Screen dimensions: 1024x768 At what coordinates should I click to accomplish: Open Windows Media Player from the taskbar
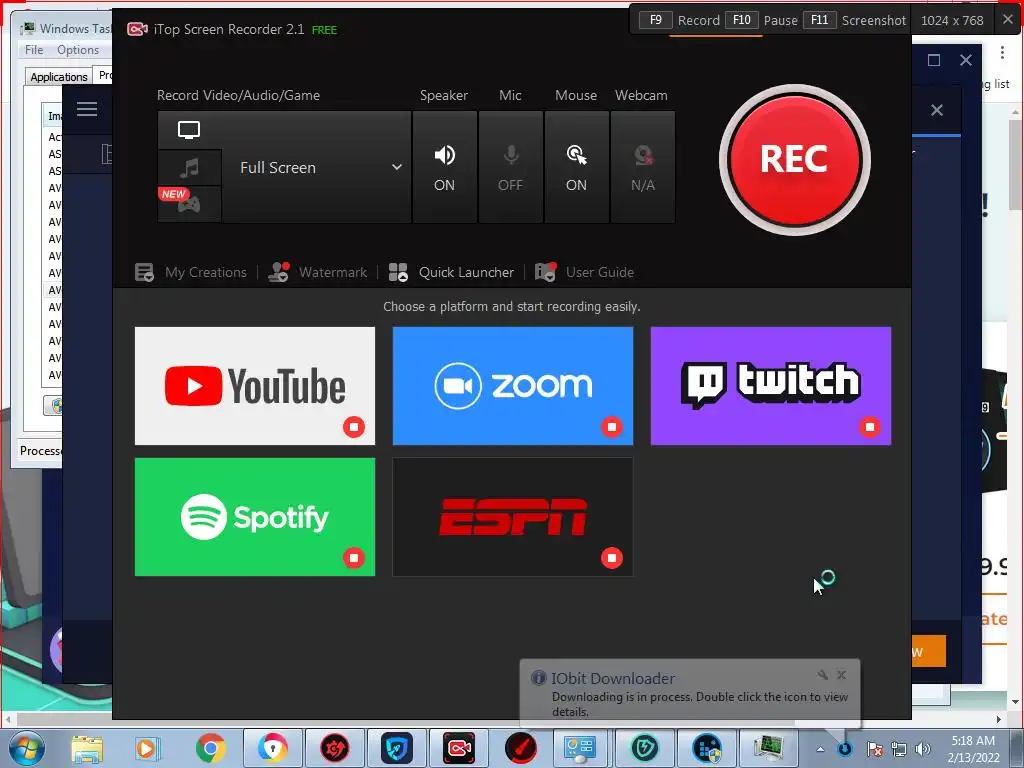(x=147, y=748)
